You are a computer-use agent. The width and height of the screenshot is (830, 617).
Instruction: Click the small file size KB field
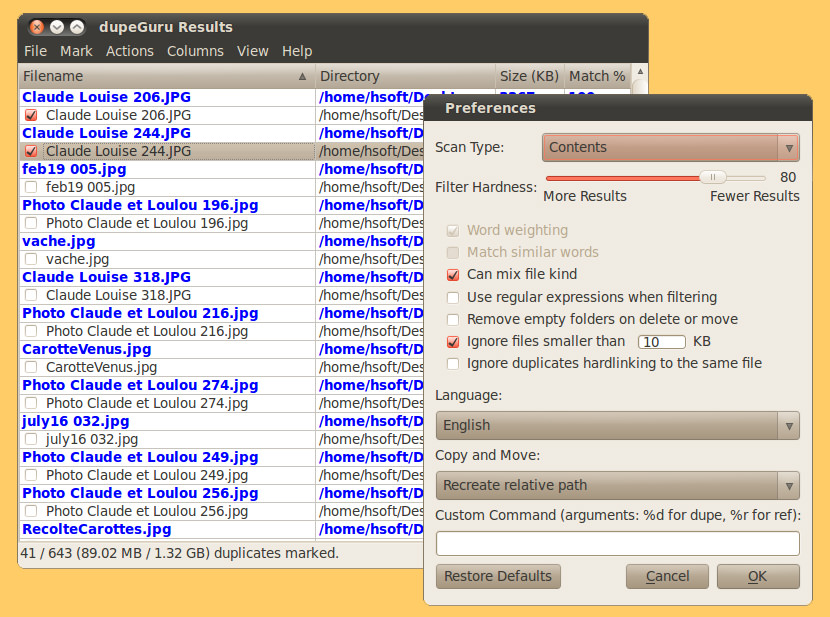[662, 342]
